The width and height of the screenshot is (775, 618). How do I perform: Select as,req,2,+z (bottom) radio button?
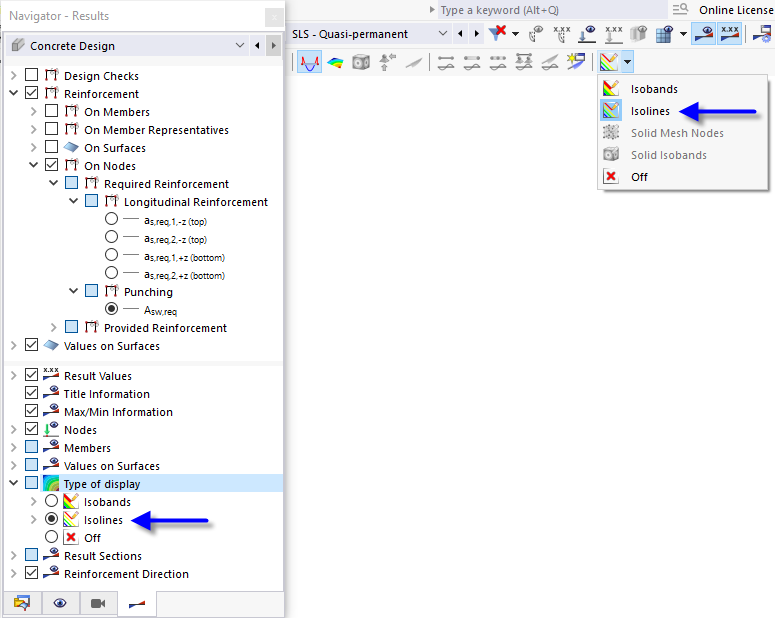(112, 272)
